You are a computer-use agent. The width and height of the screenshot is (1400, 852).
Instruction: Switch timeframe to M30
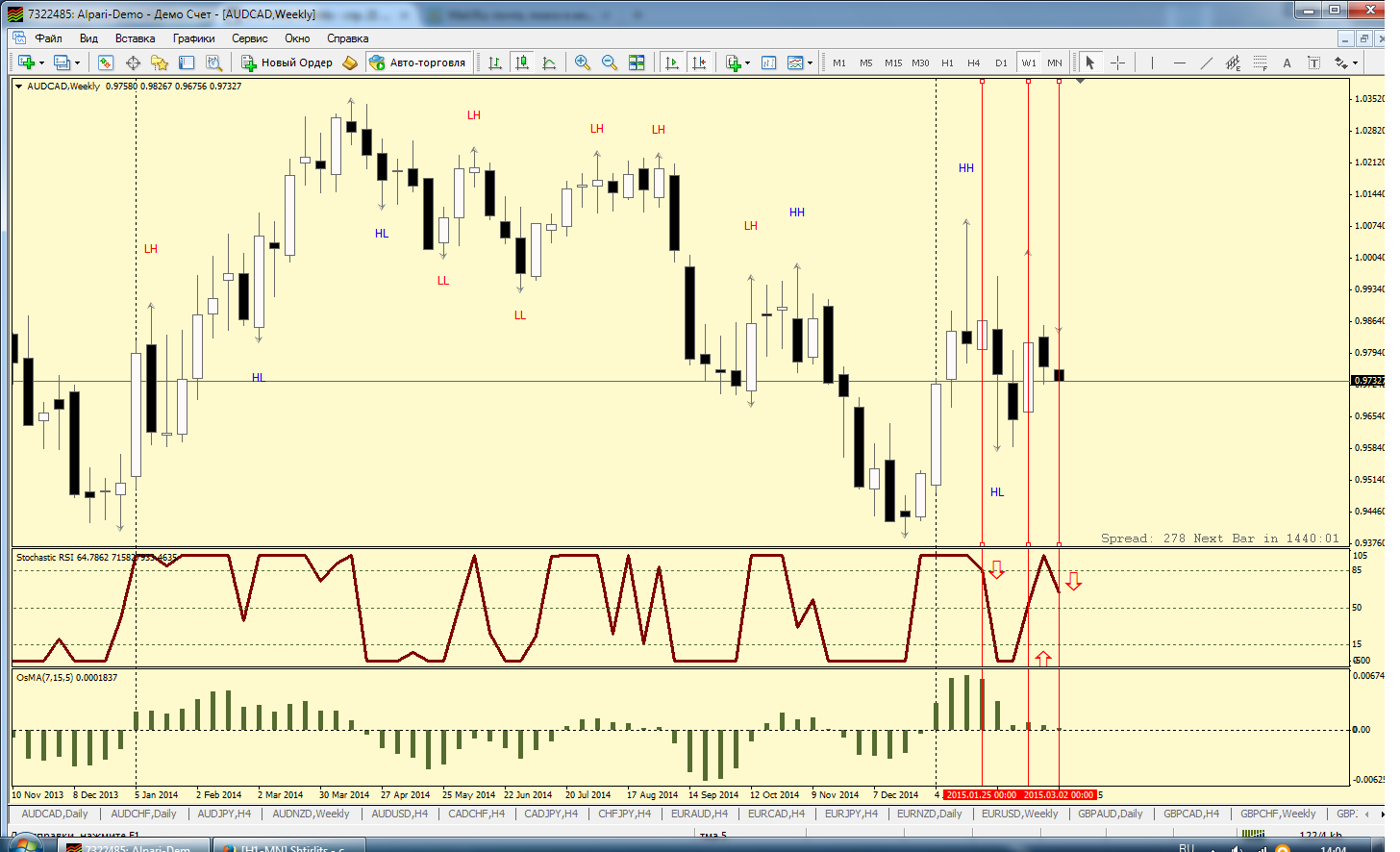point(920,63)
